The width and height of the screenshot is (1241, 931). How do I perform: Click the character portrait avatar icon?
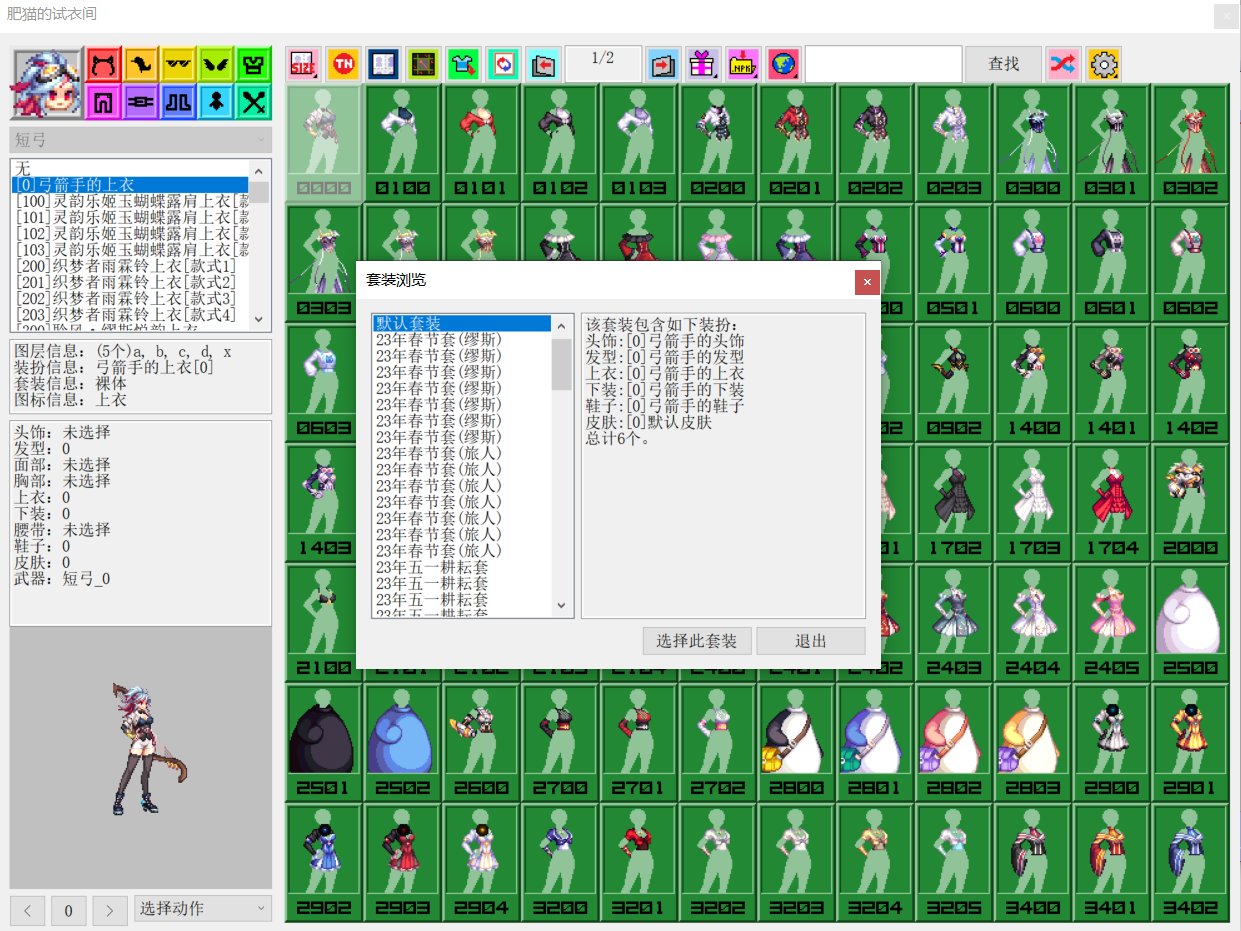coord(46,84)
